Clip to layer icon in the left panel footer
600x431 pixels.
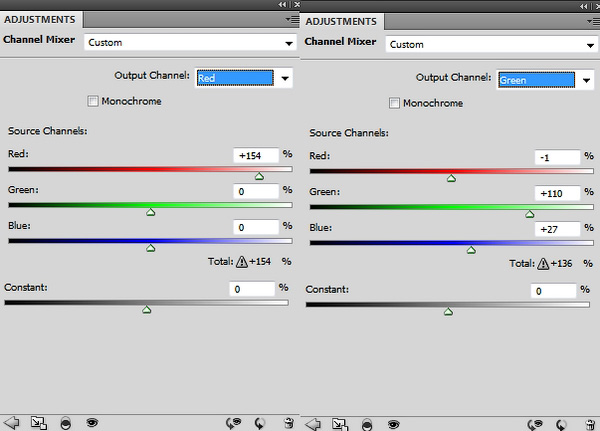coord(65,423)
